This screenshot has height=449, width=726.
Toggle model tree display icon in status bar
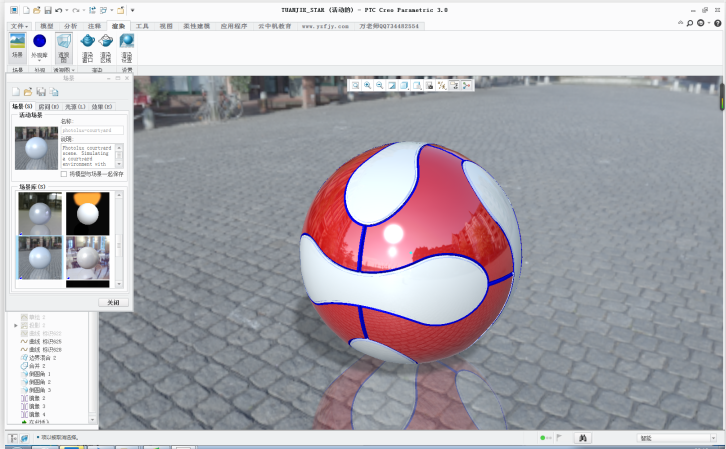pos(13,438)
